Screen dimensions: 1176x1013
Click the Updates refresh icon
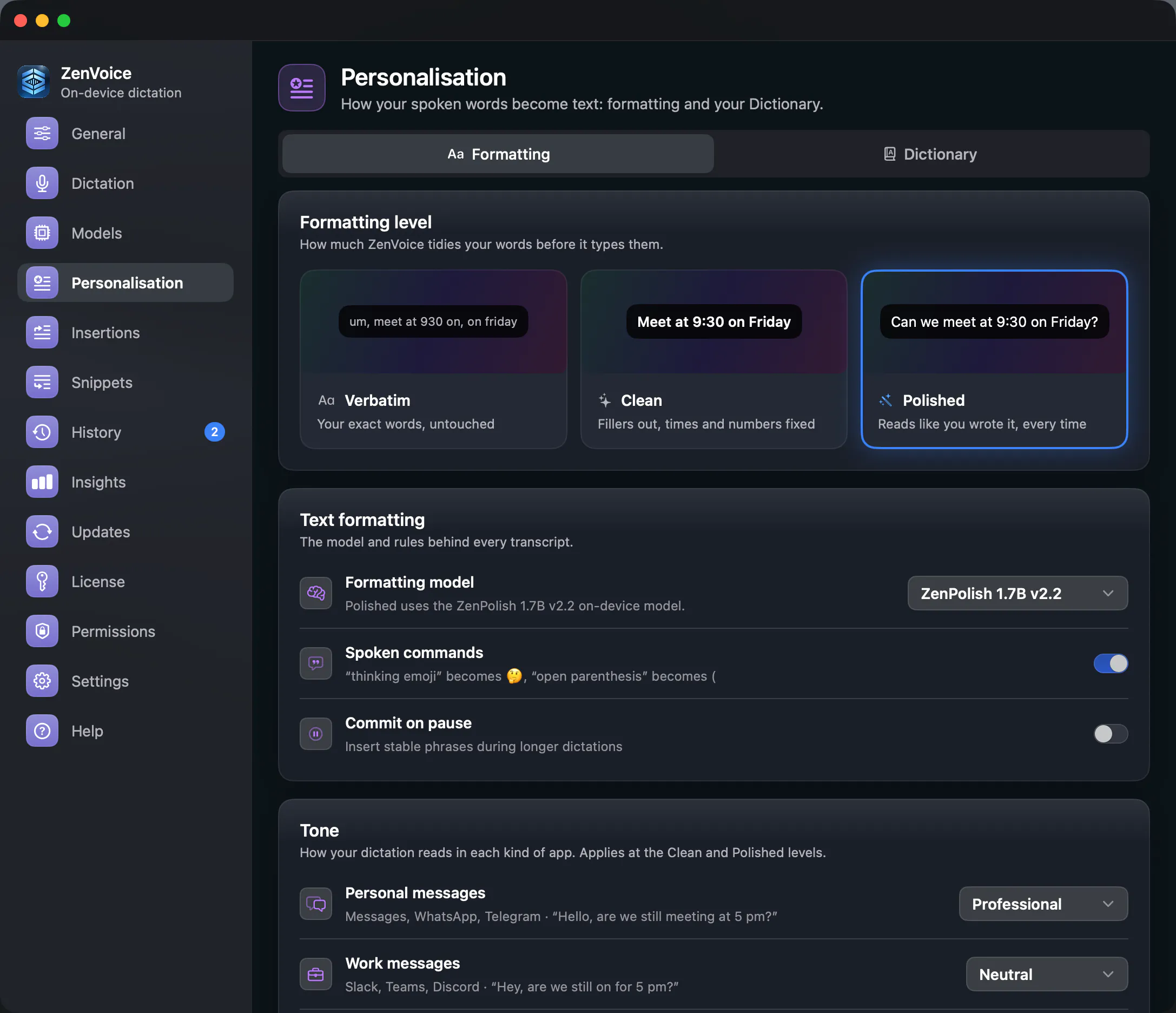[x=42, y=531]
